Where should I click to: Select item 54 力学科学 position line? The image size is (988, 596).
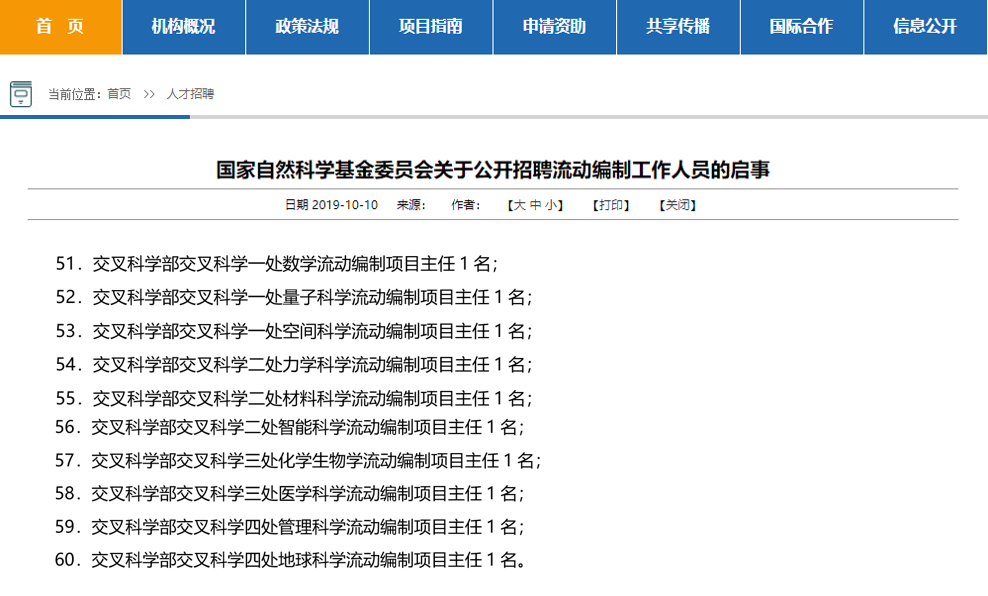[x=294, y=364]
